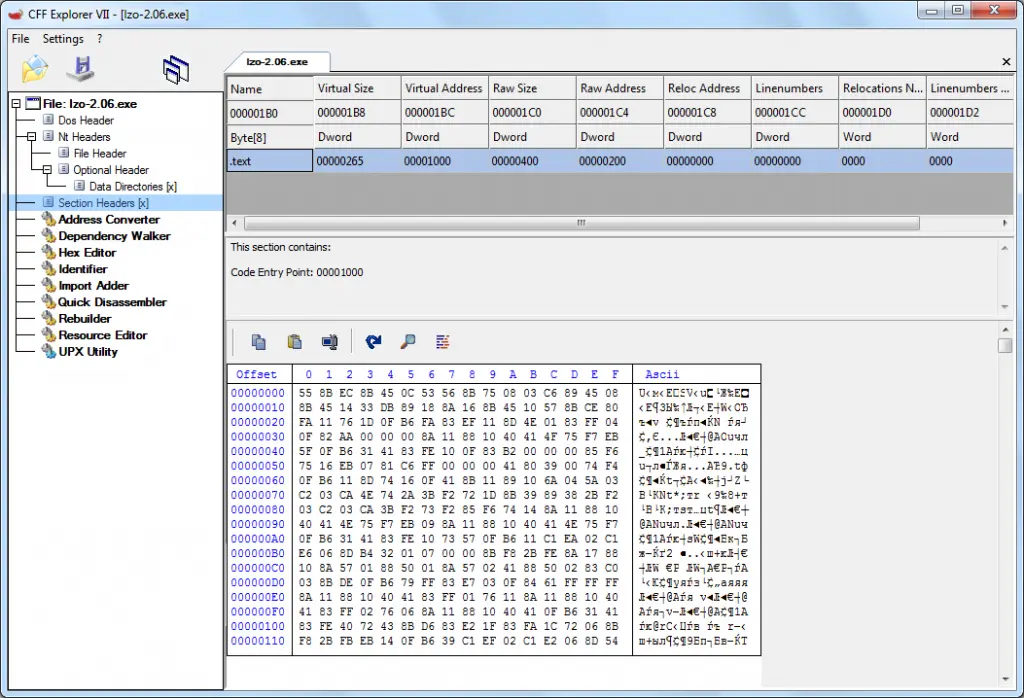Open the Settings menu
Screen dimensions: 1024x698
(63, 39)
